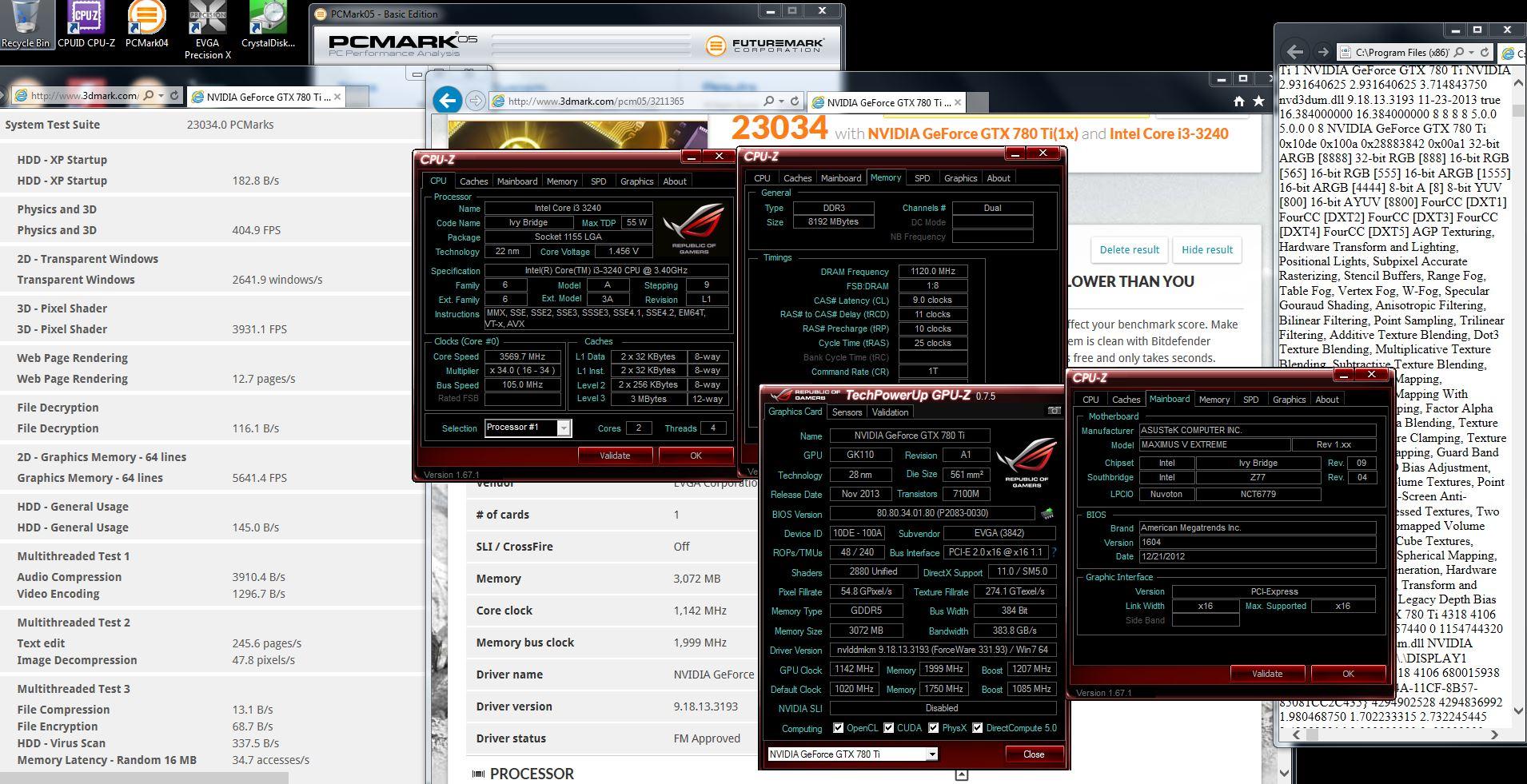Screen dimensions: 1527x784
Task: Open favorites star in browser
Action: click(x=1258, y=101)
